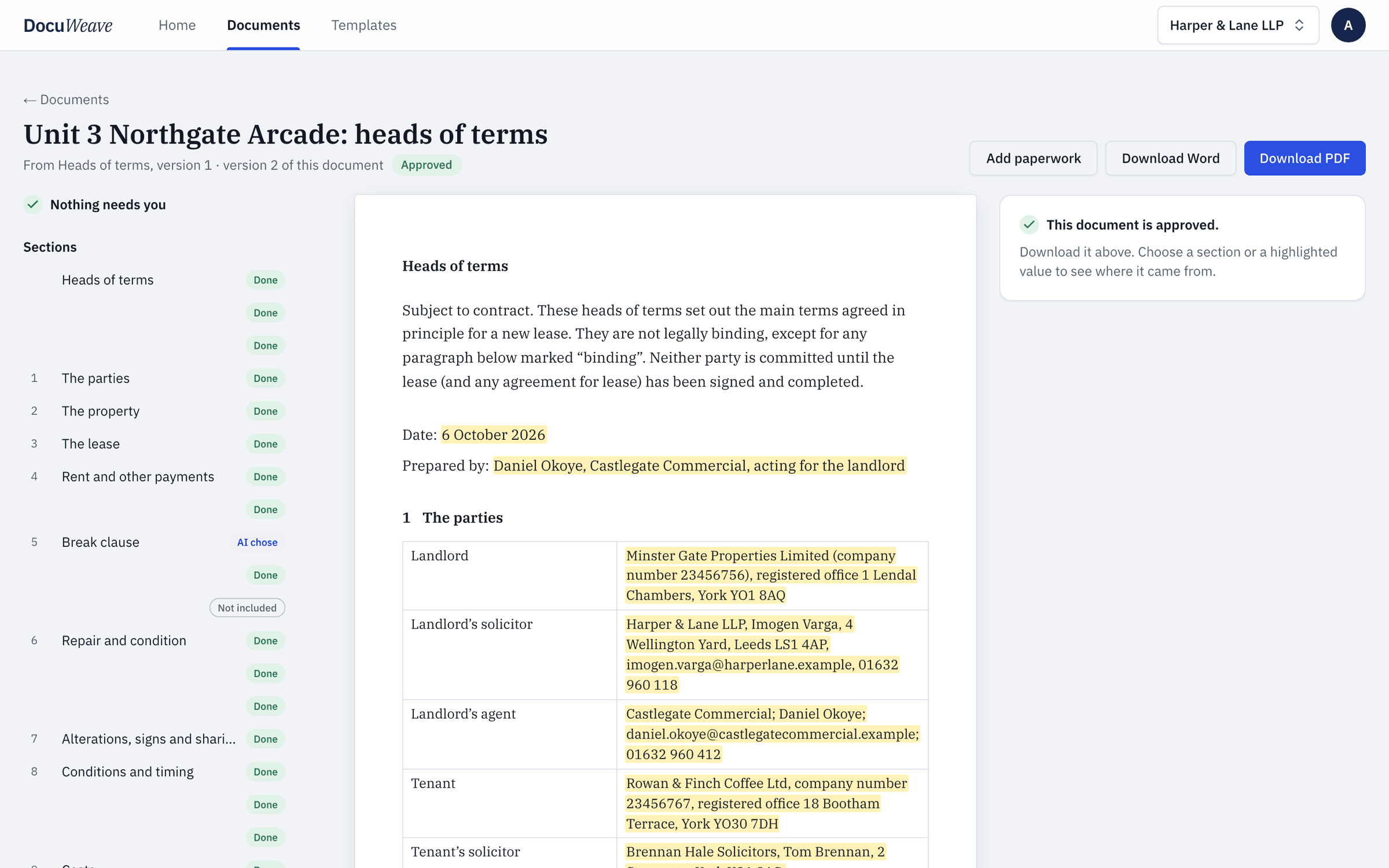Click highlighted Prepared by Daniel Okoye value
1389x868 pixels.
point(699,466)
